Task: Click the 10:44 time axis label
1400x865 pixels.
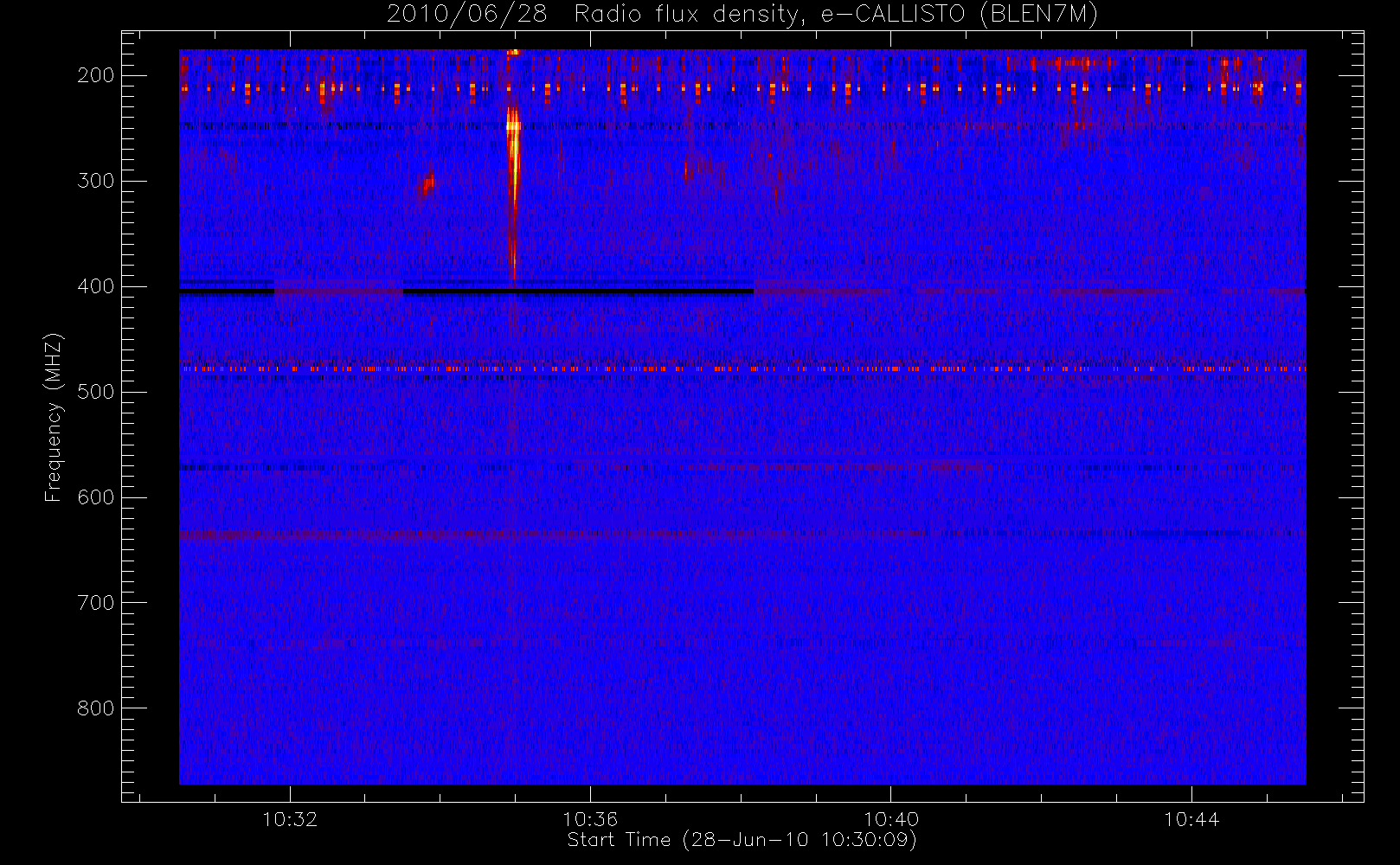Action: 1191,819
